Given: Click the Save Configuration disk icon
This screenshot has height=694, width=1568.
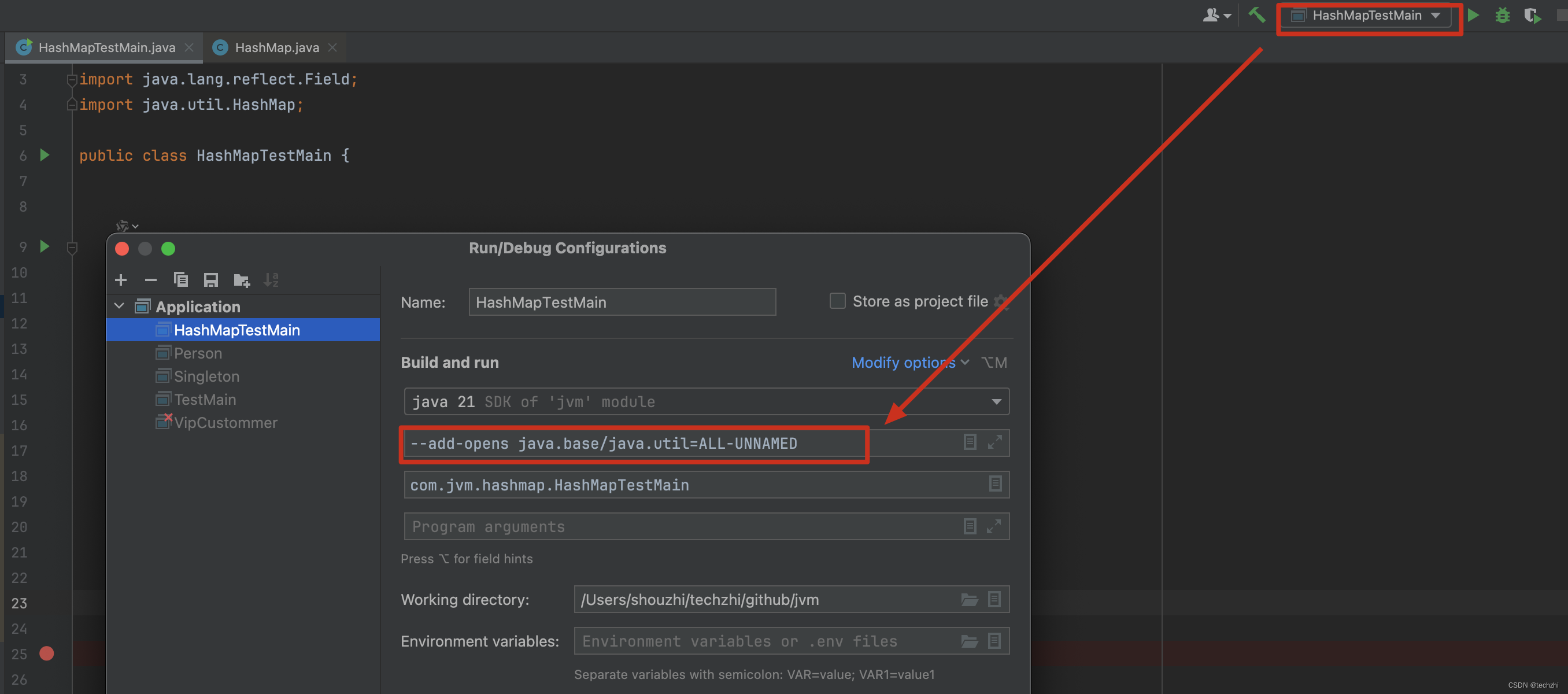Looking at the screenshot, I should [x=210, y=280].
